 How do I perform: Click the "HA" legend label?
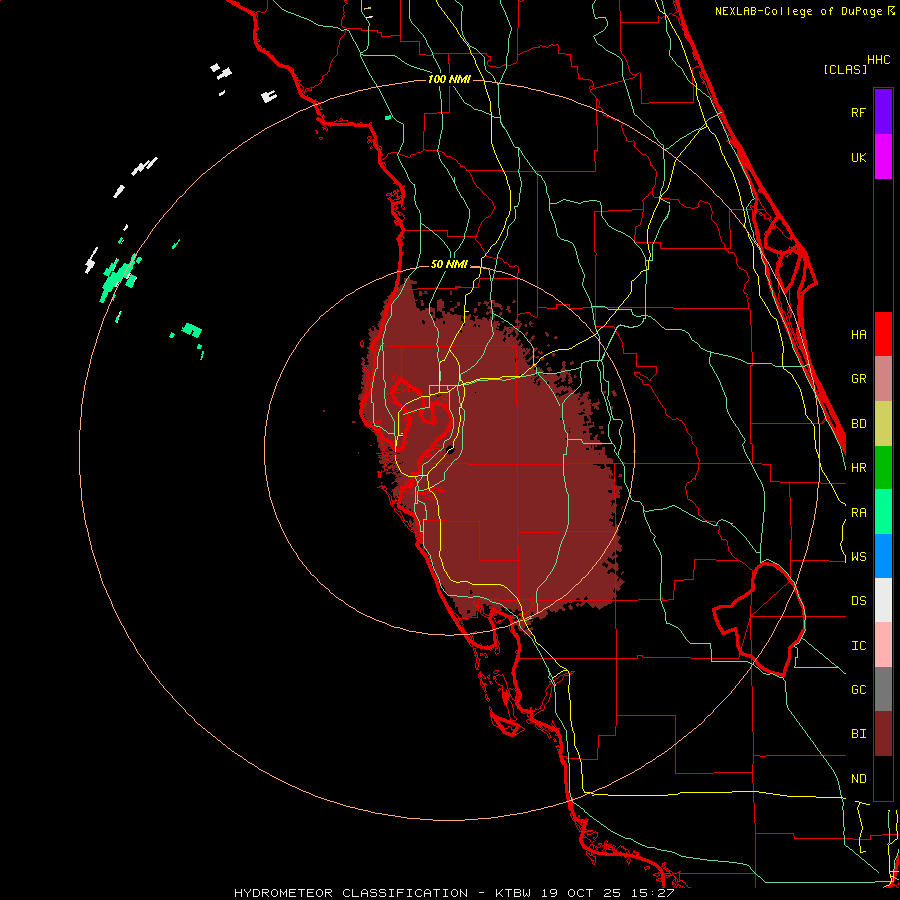(x=859, y=334)
